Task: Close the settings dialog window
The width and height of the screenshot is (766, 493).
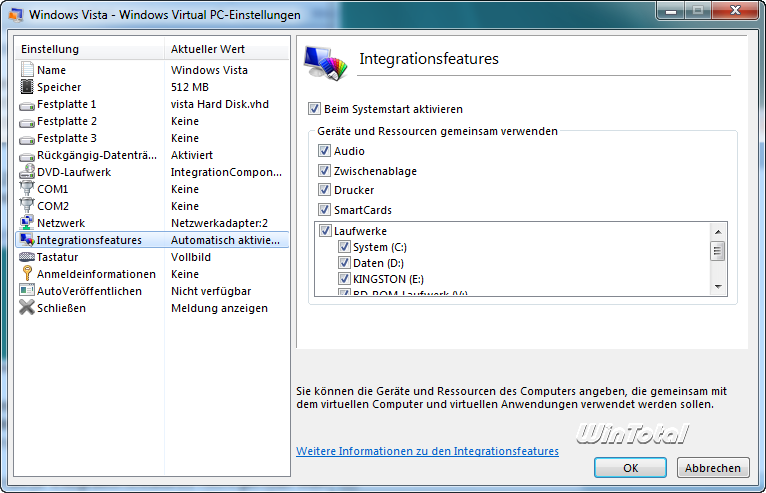Action: pos(735,10)
